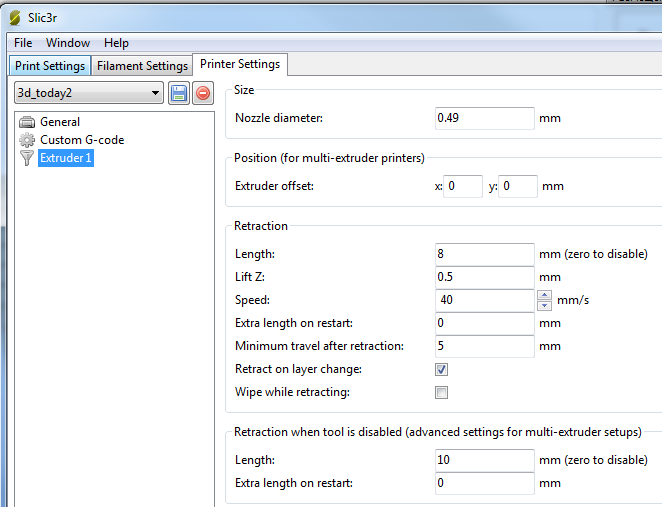Click the save preset floppy disk icon

[179, 93]
